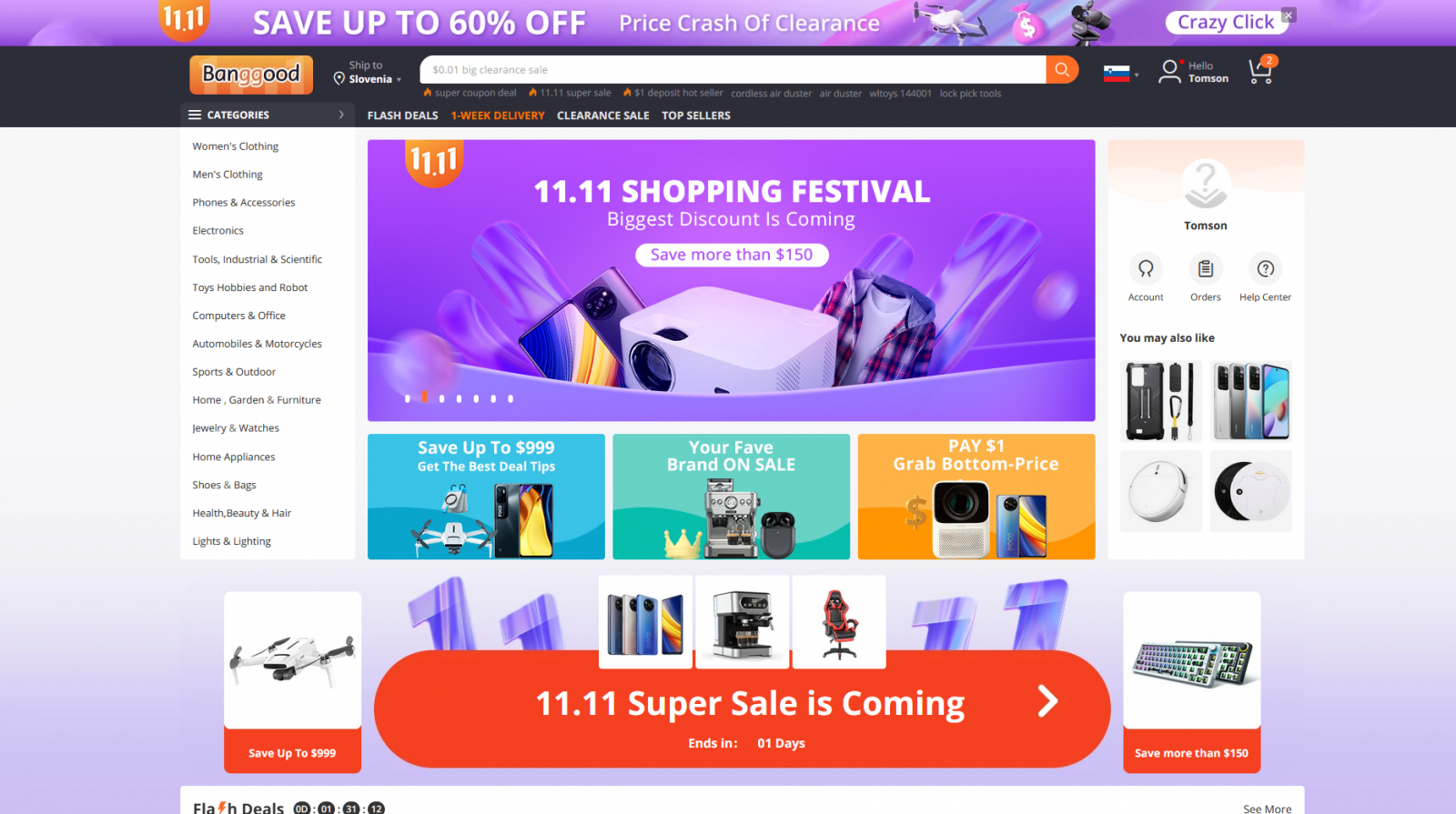Select the CLEARANCE SALE menu item
Viewport: 1456px width, 814px height.
602,116
